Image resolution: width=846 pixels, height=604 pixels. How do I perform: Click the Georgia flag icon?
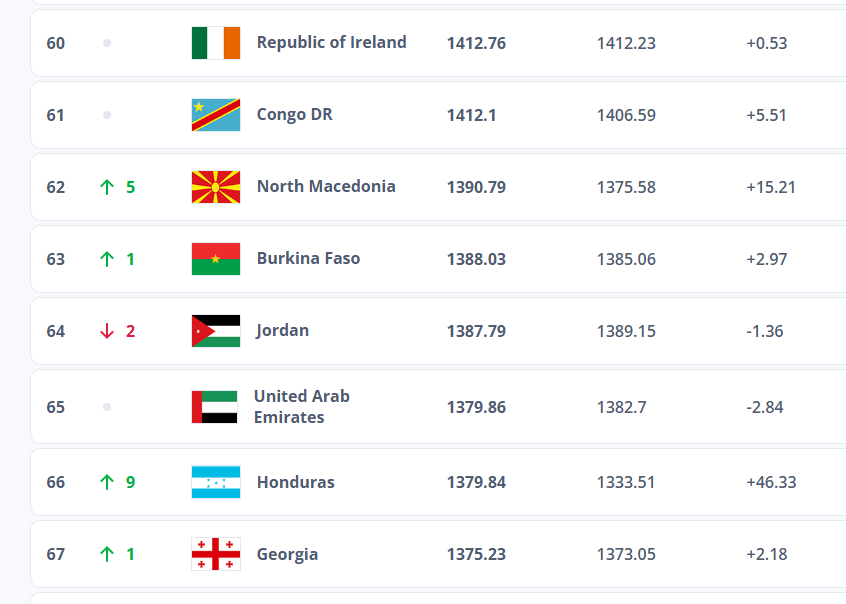216,554
